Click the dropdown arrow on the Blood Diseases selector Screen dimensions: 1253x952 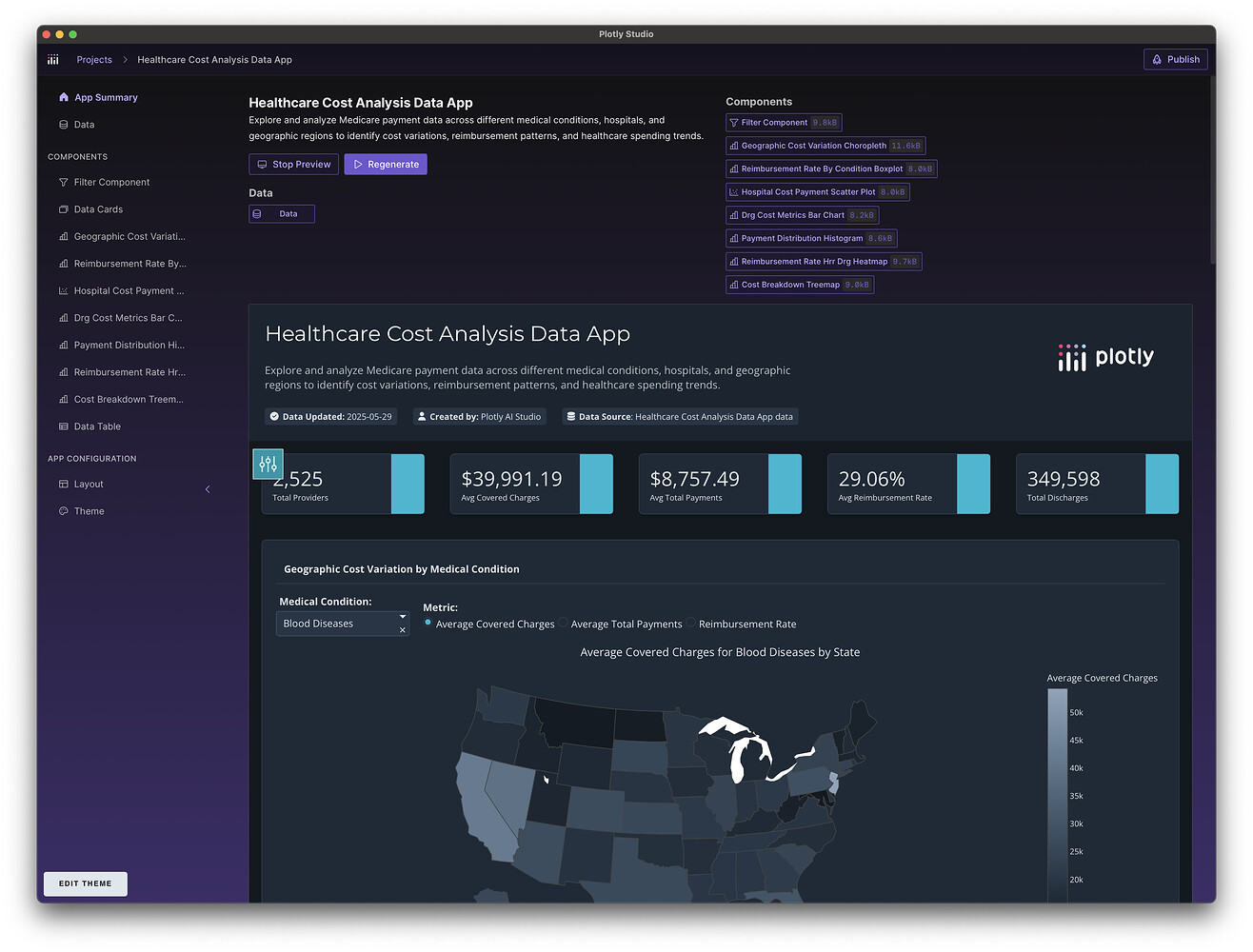point(402,618)
